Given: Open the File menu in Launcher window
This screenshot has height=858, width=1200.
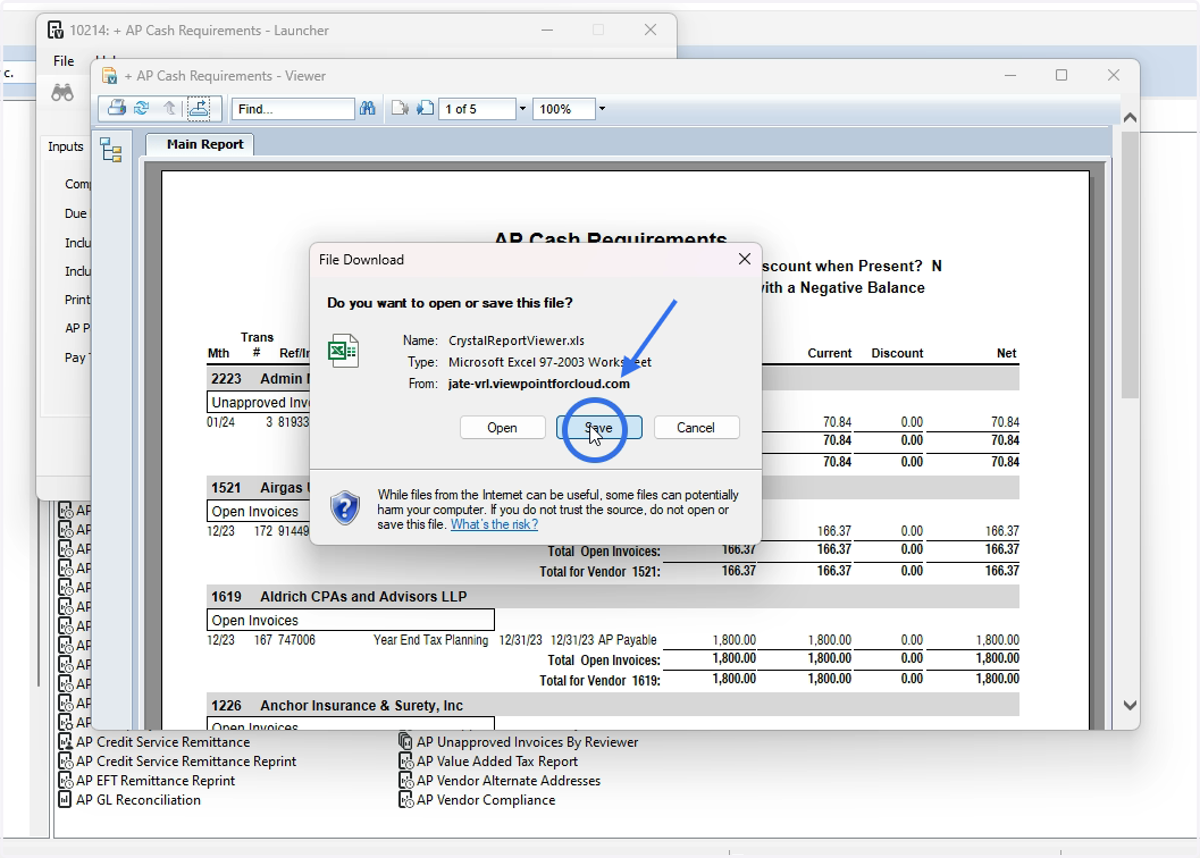Looking at the screenshot, I should coord(64,61).
